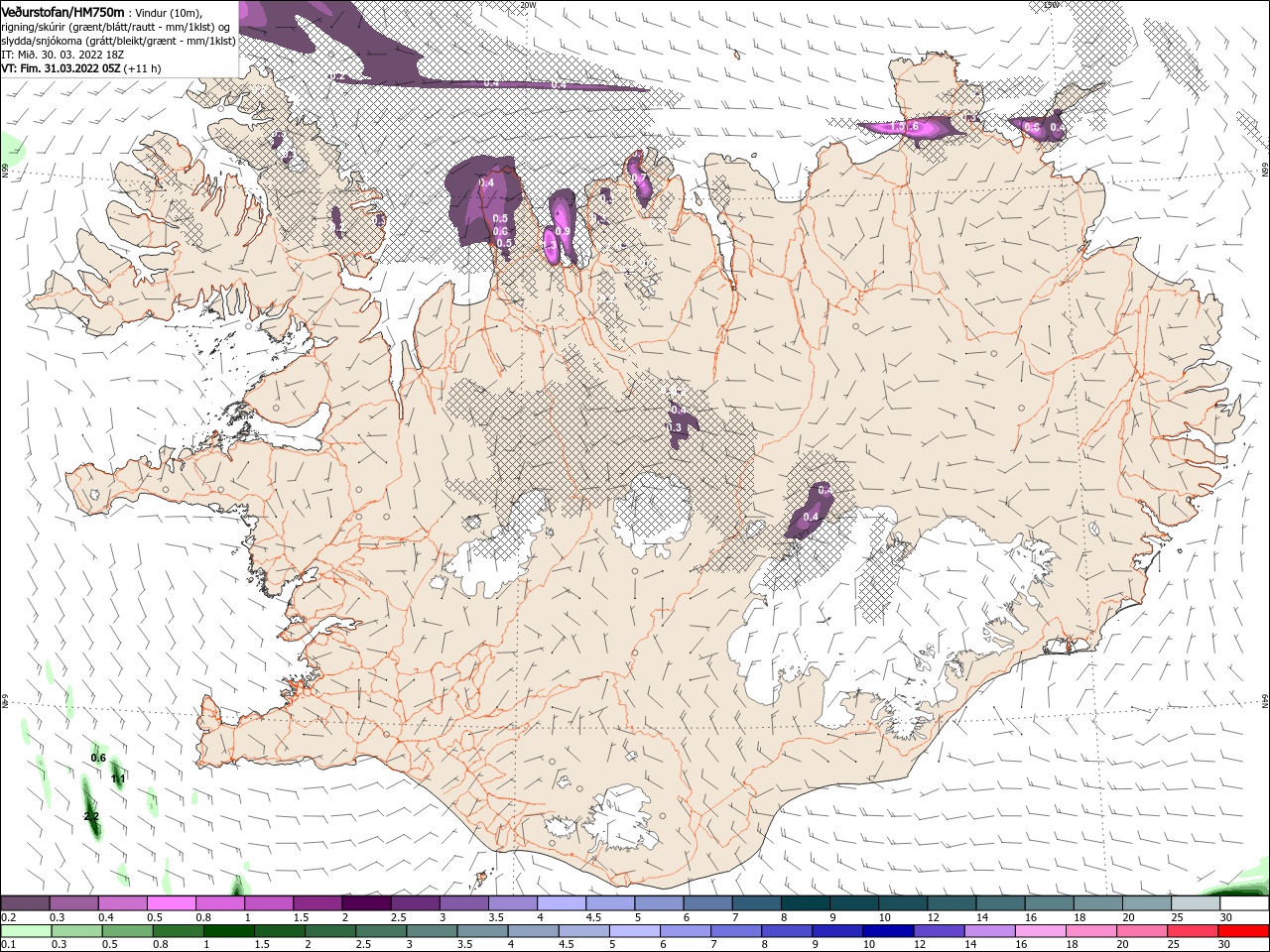Click the VT: Fim. 31.03.2022 05Z valid time
Image resolution: width=1270 pixels, height=952 pixels.
(x=61, y=68)
